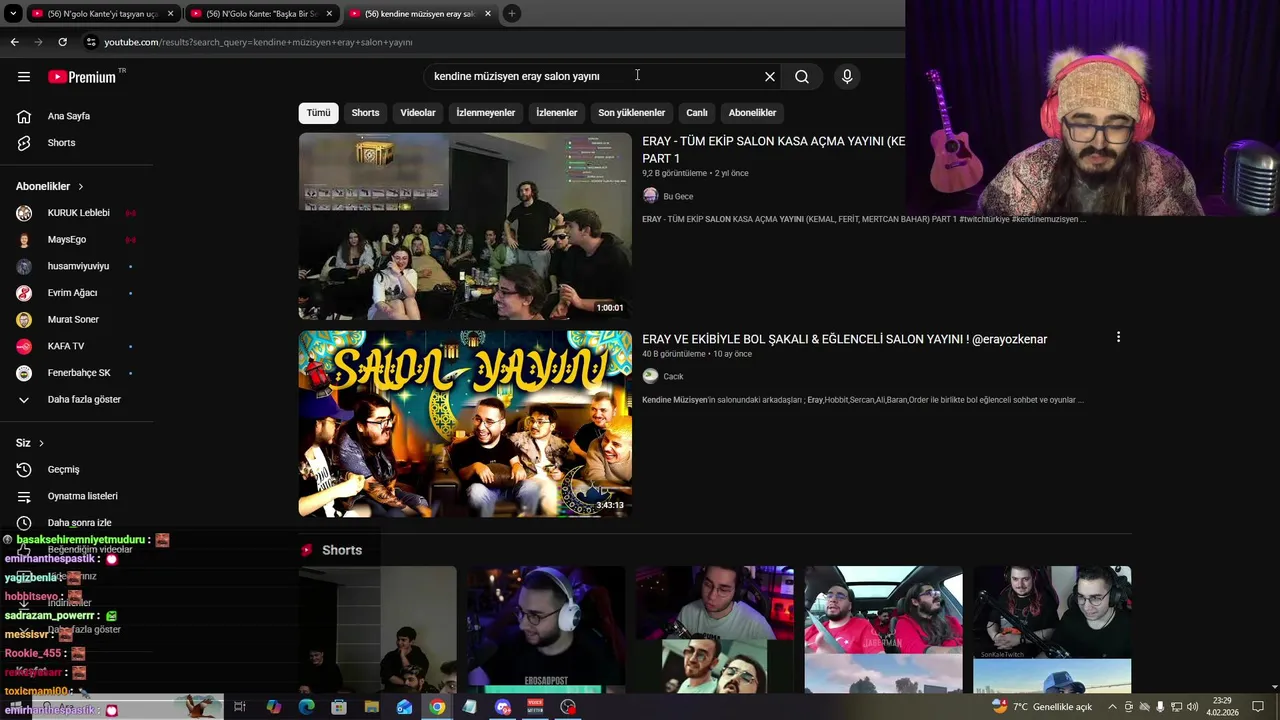
Task: Go back with browser back arrow
Action: click(14, 42)
